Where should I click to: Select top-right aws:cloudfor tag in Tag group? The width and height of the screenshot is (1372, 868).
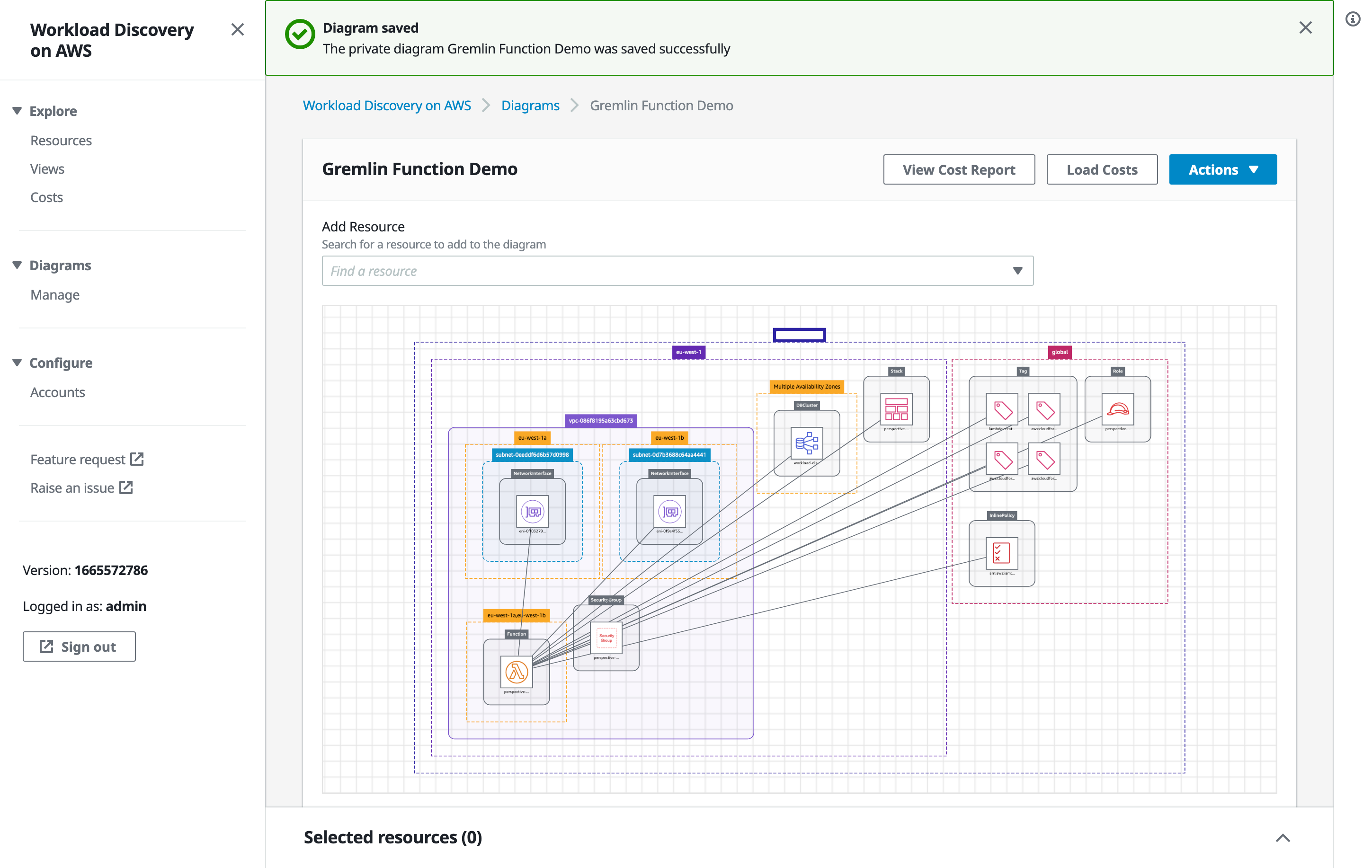click(x=1044, y=409)
